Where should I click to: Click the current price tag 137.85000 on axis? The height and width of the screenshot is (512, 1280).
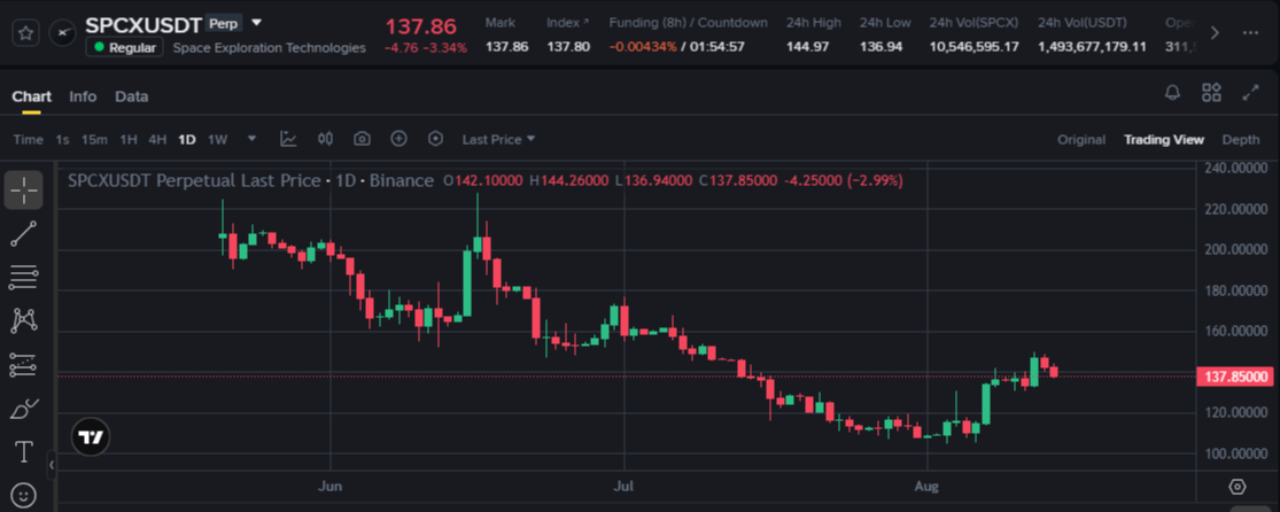click(x=1234, y=377)
